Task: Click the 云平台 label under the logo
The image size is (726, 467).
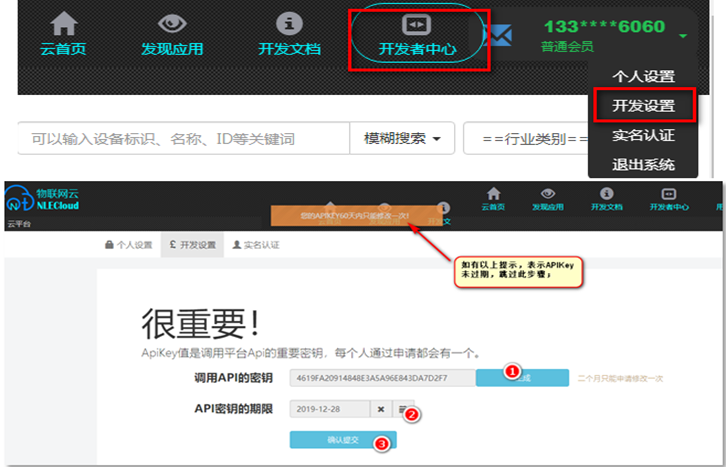Action: pyautogui.click(x=19, y=224)
